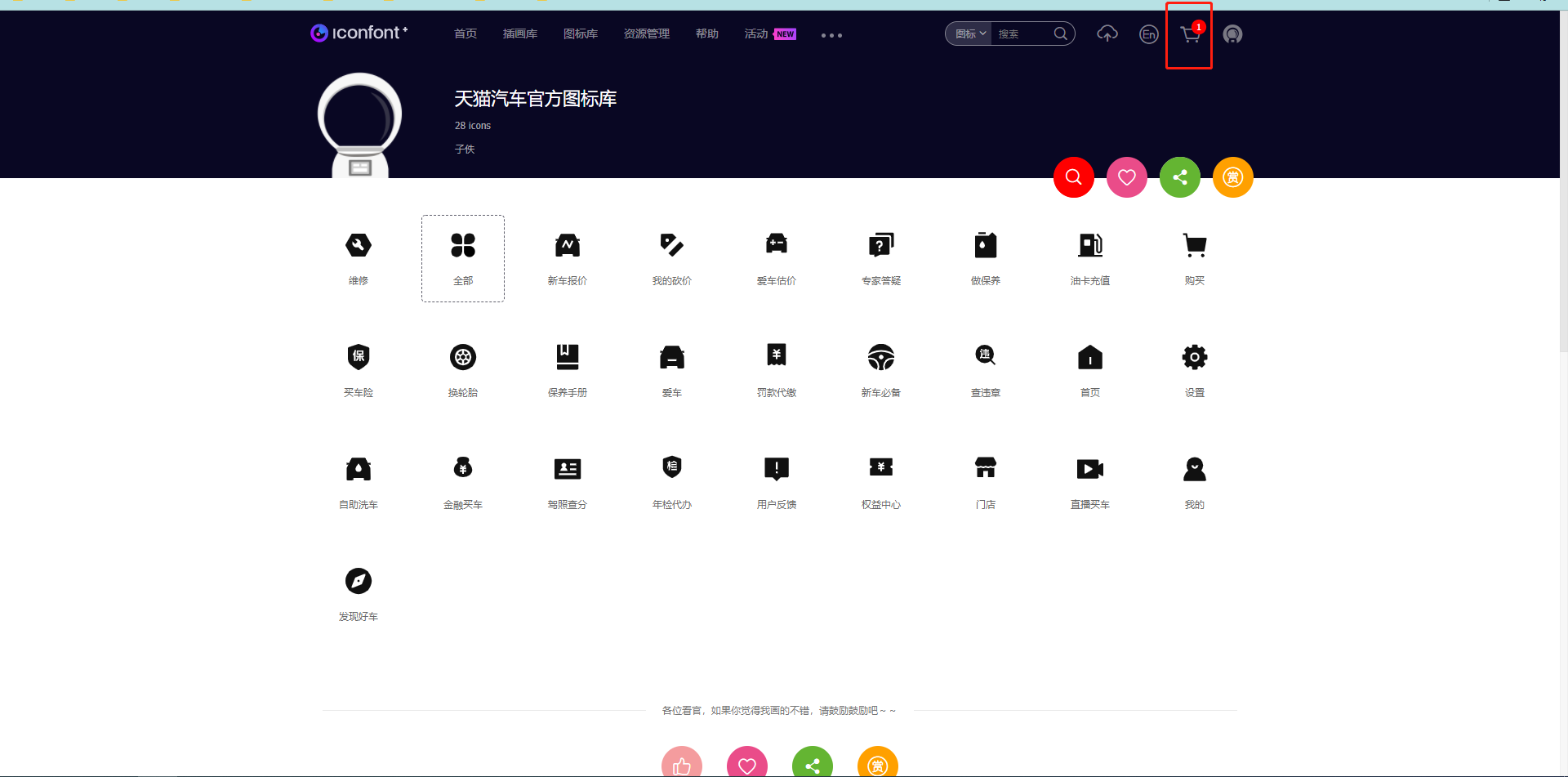This screenshot has height=777, width=1568.
Task: Click the 天猫汽车官方图标库 title
Action: pyautogui.click(x=536, y=99)
